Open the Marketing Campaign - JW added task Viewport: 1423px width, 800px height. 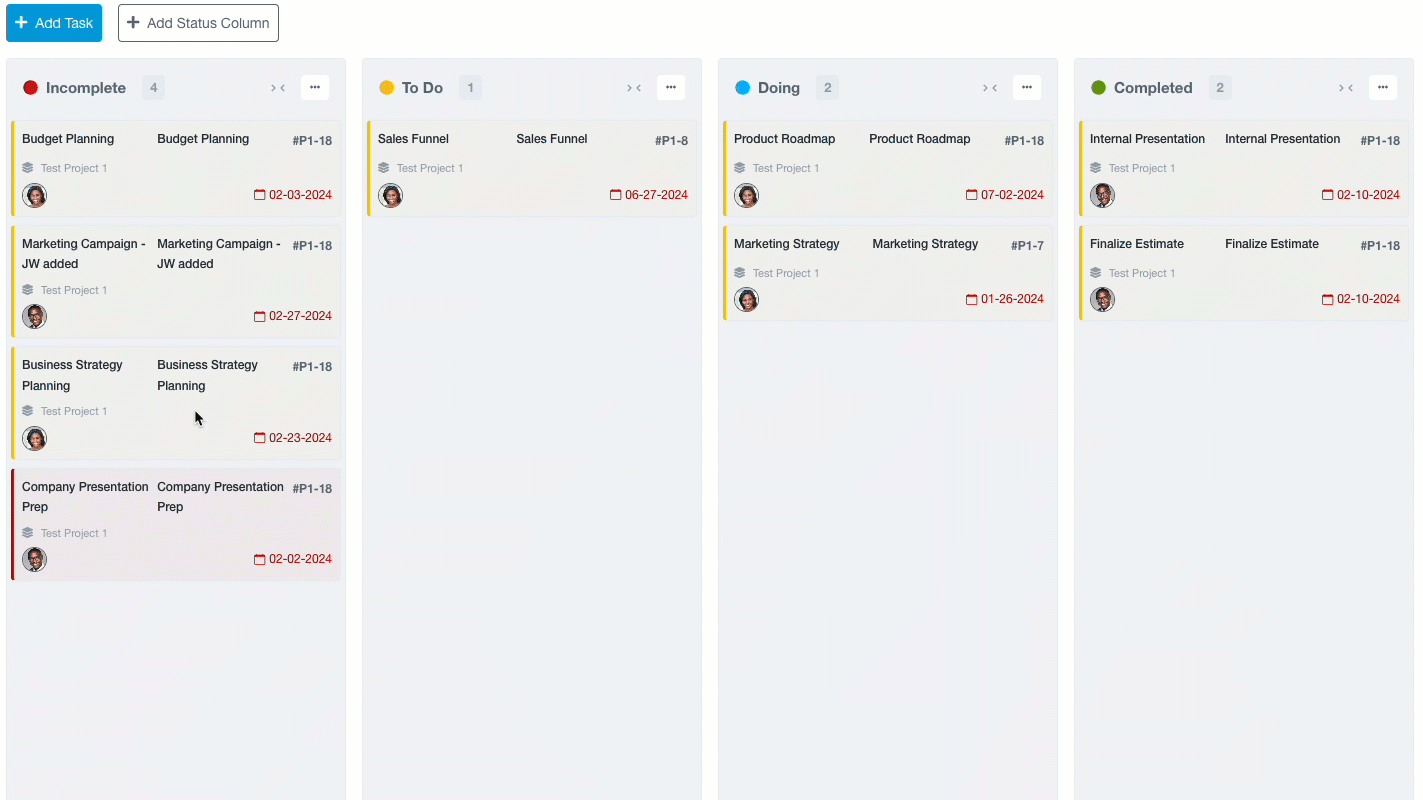pyautogui.click(x=84, y=254)
